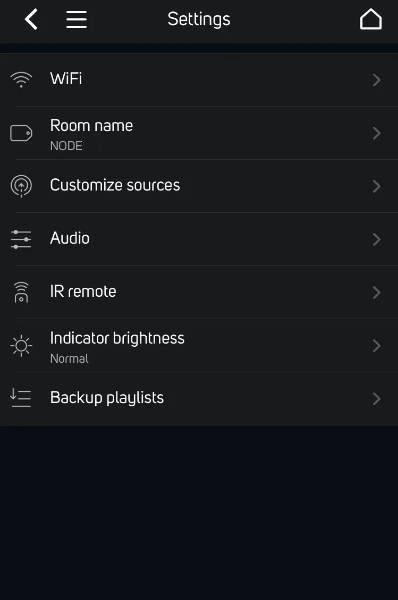Open IR remote chevron arrow
This screenshot has width=398, height=600.
(376, 293)
